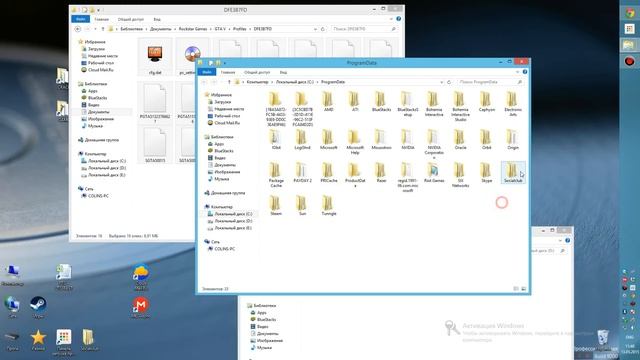Open the Skype folder
The height and width of the screenshot is (360, 640).
pos(487,173)
